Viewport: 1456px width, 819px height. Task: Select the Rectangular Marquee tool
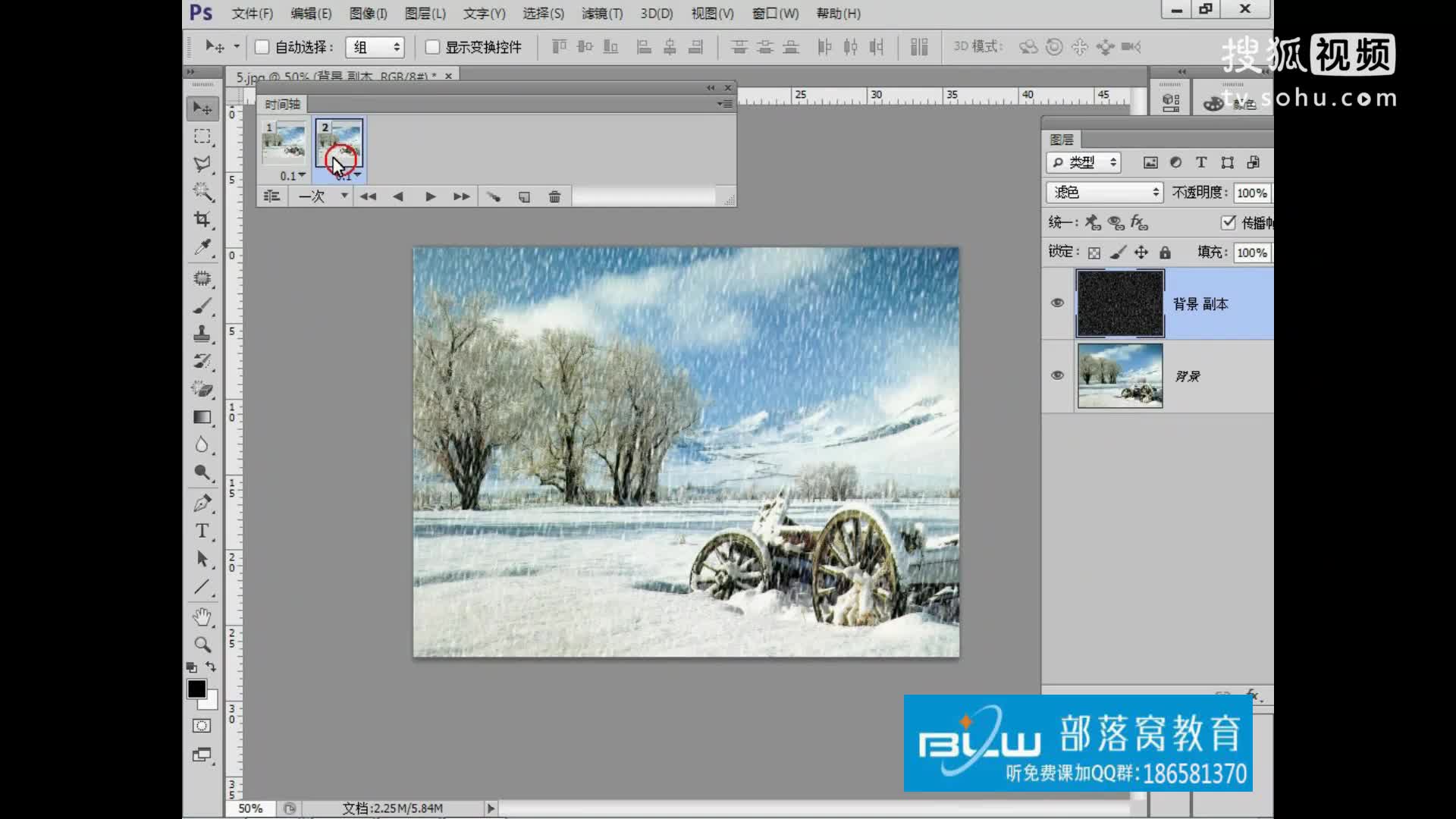(202, 136)
